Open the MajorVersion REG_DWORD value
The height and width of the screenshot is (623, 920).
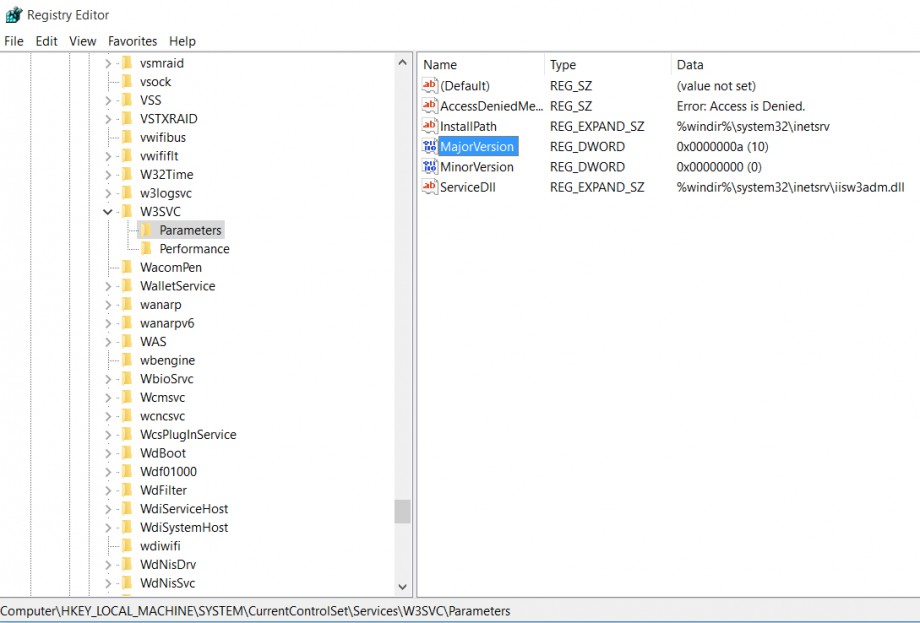tap(478, 146)
